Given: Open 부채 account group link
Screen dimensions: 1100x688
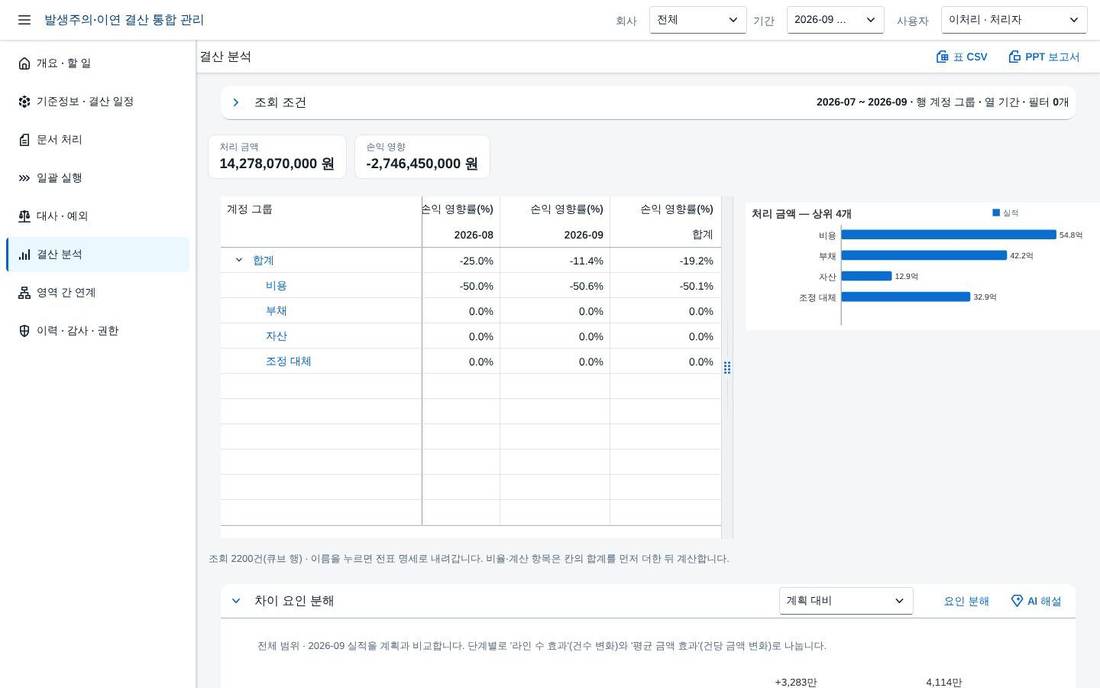Looking at the screenshot, I should (276, 311).
